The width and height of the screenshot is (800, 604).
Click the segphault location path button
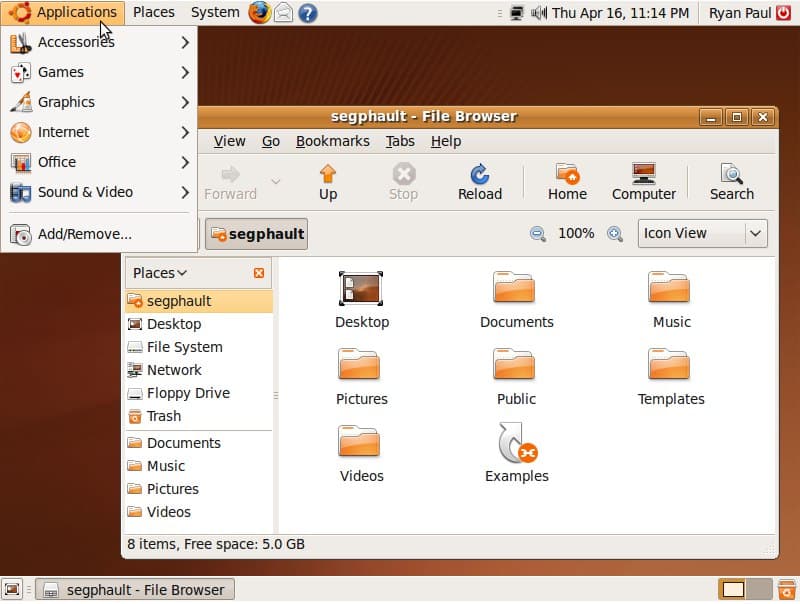click(256, 234)
